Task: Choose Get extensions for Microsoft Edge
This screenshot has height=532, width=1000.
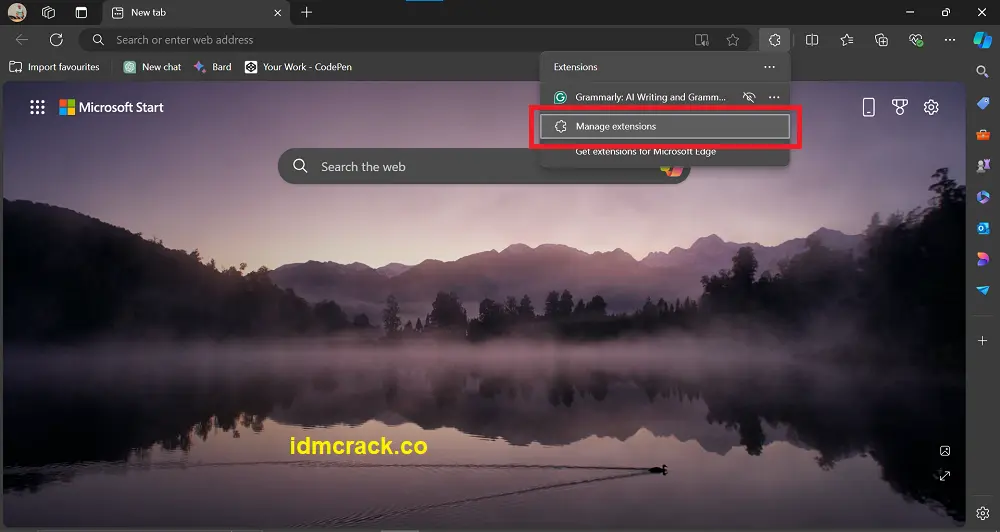Action: 645,152
